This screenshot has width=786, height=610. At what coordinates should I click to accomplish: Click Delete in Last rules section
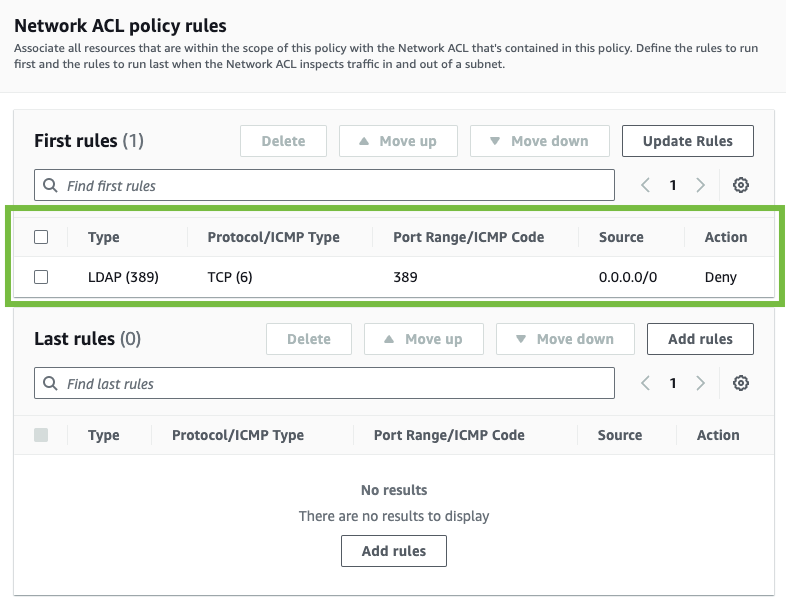click(309, 339)
